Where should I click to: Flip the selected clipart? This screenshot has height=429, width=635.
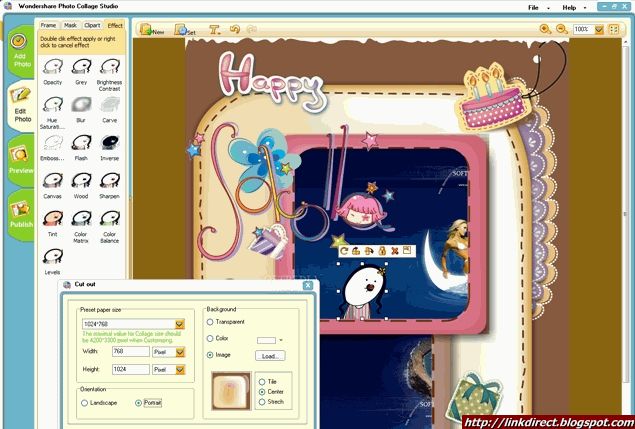(x=369, y=251)
